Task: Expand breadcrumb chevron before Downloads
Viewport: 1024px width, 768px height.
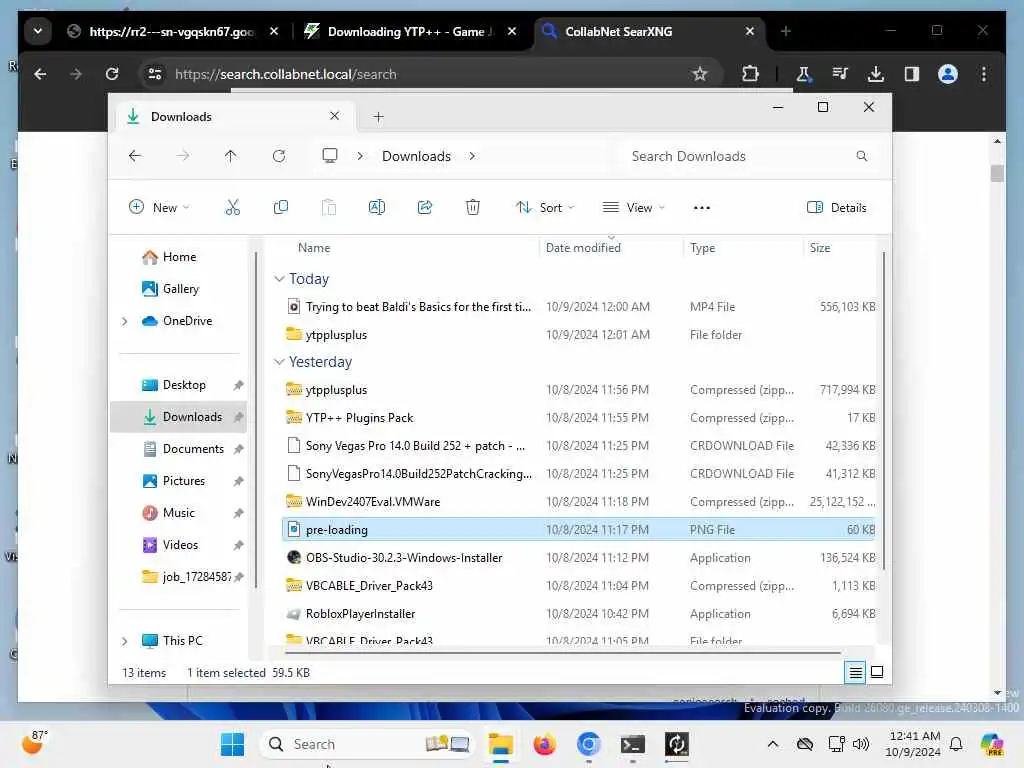Action: (x=360, y=156)
